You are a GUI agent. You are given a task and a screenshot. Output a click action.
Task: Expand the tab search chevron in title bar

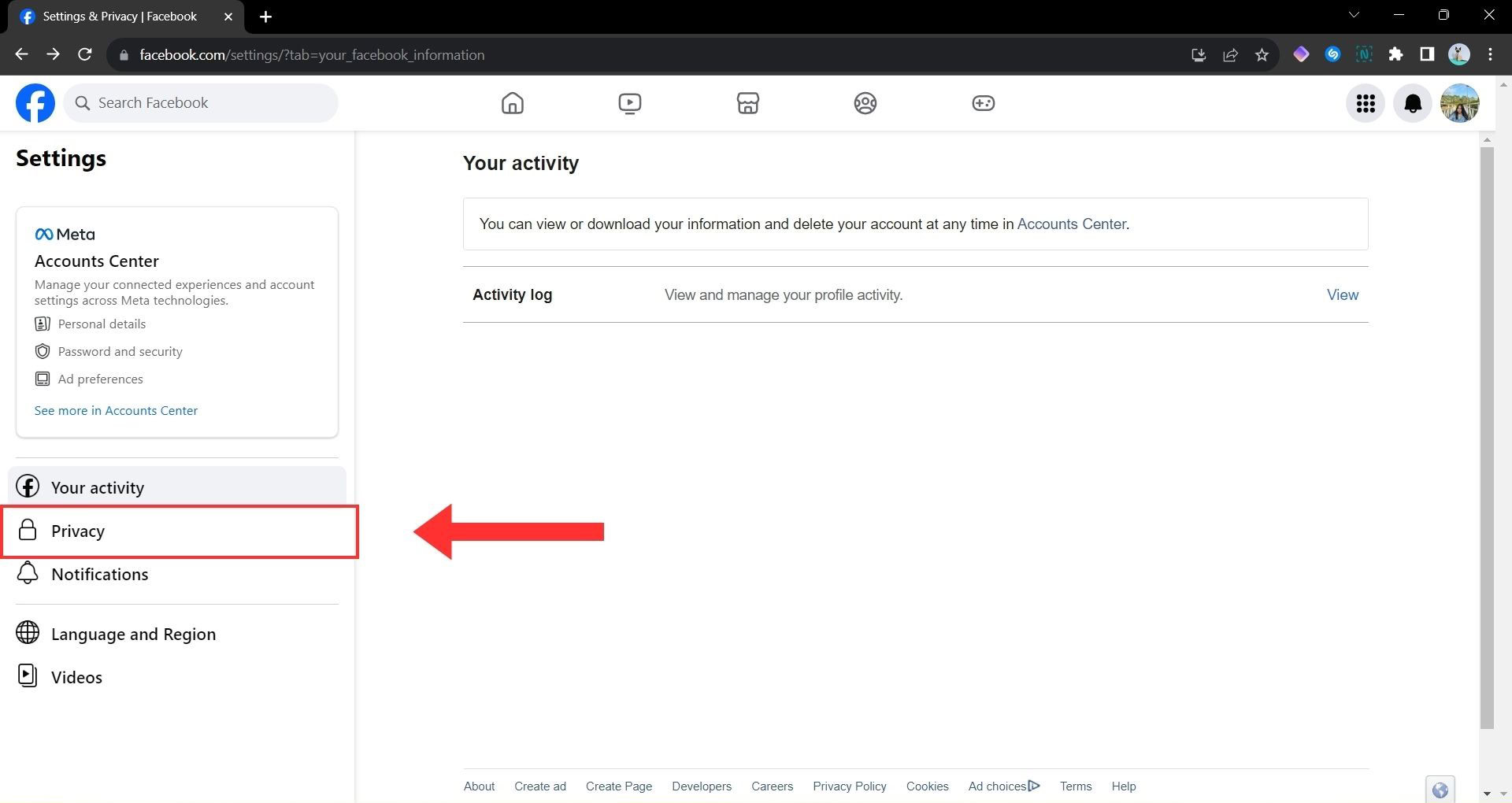pyautogui.click(x=1354, y=16)
